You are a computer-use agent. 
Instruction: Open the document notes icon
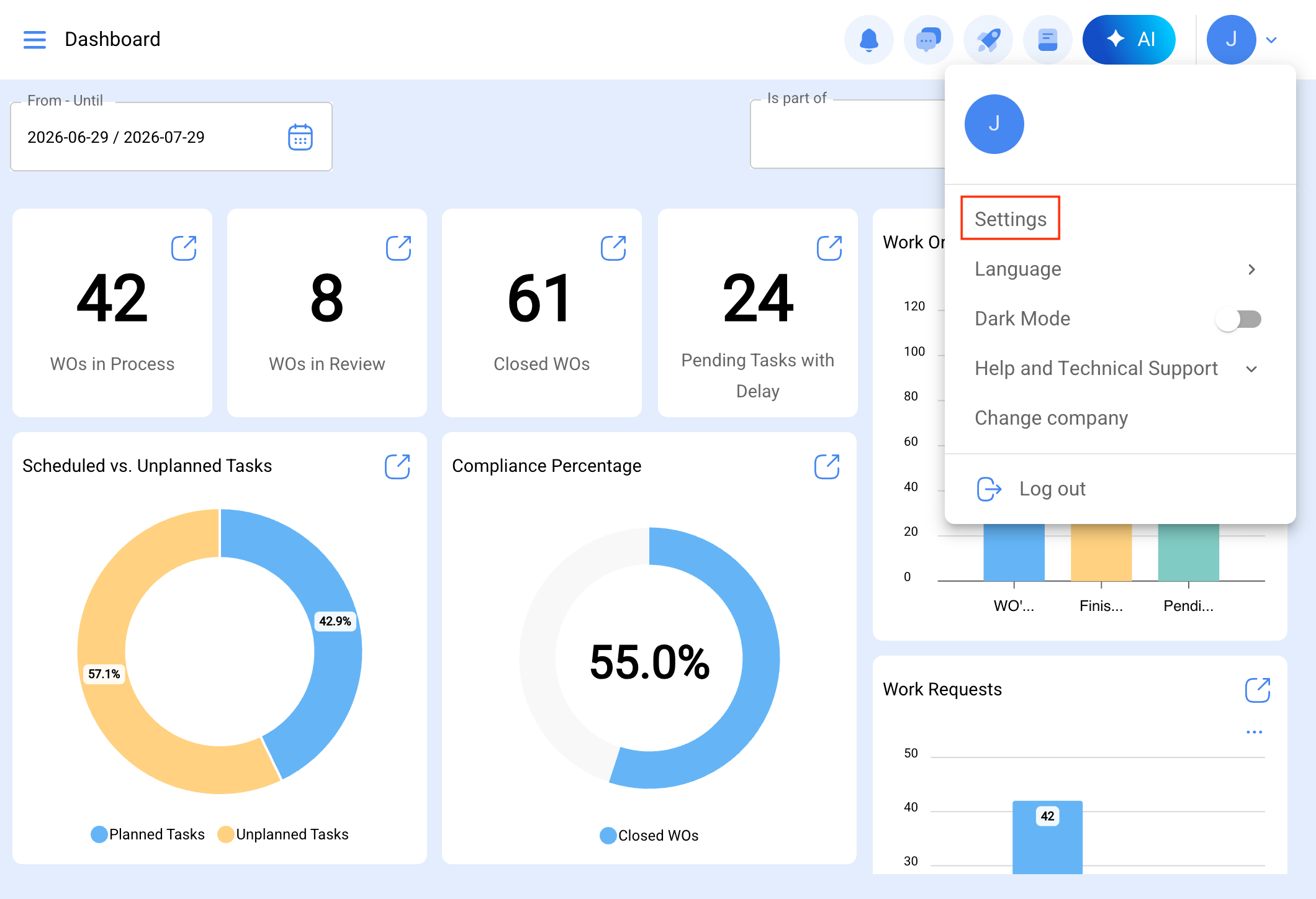1048,40
